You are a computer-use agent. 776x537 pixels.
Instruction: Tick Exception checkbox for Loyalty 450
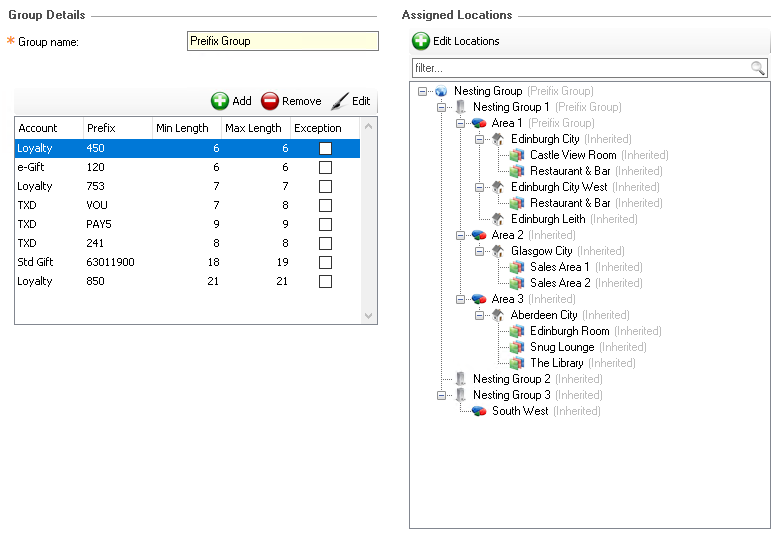[325, 148]
